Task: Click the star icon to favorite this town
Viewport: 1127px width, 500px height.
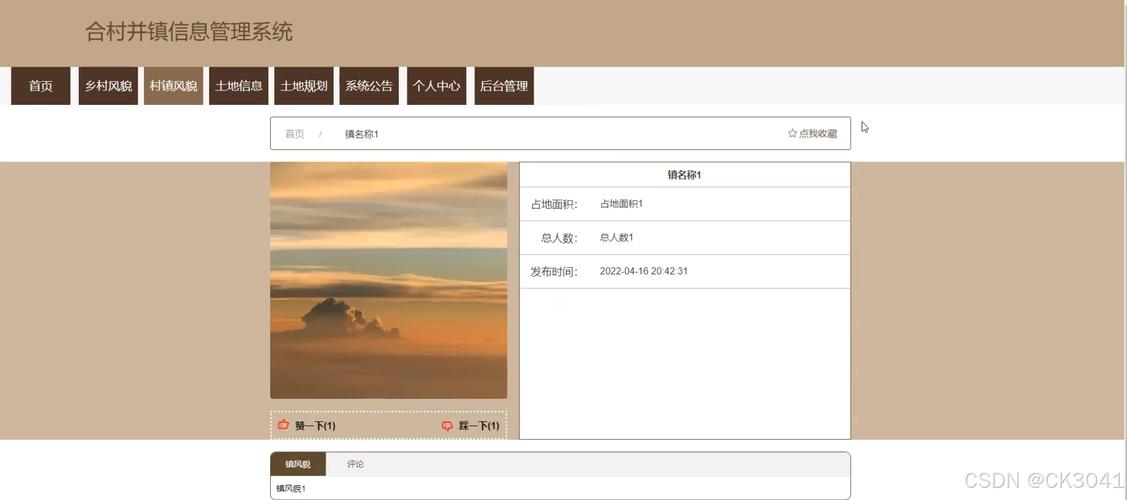Action: 792,134
